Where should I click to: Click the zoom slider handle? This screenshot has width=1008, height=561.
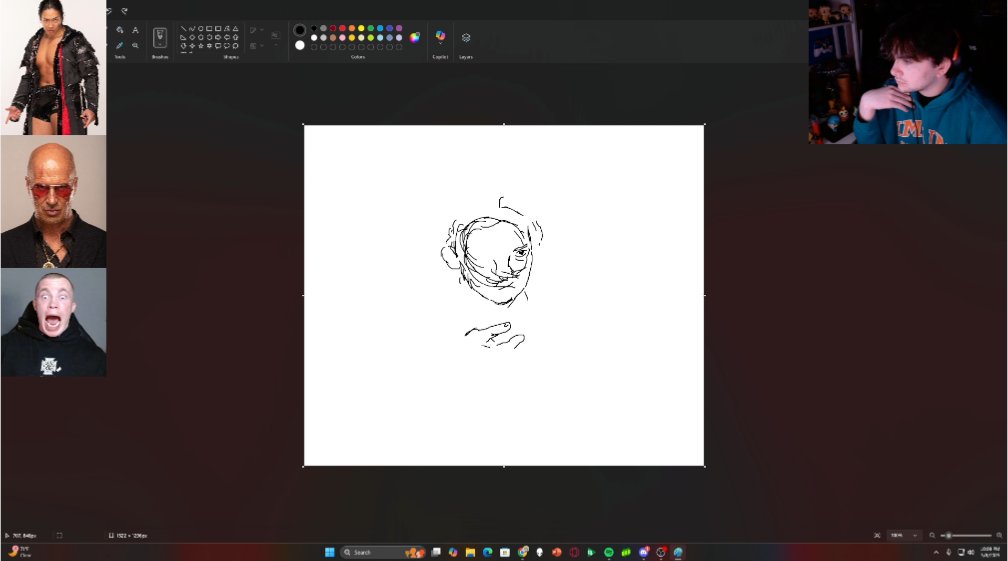point(948,535)
